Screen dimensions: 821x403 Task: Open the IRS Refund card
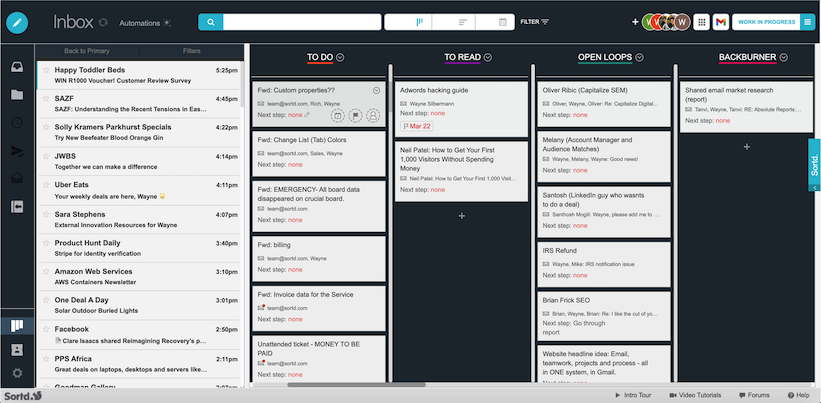604,264
